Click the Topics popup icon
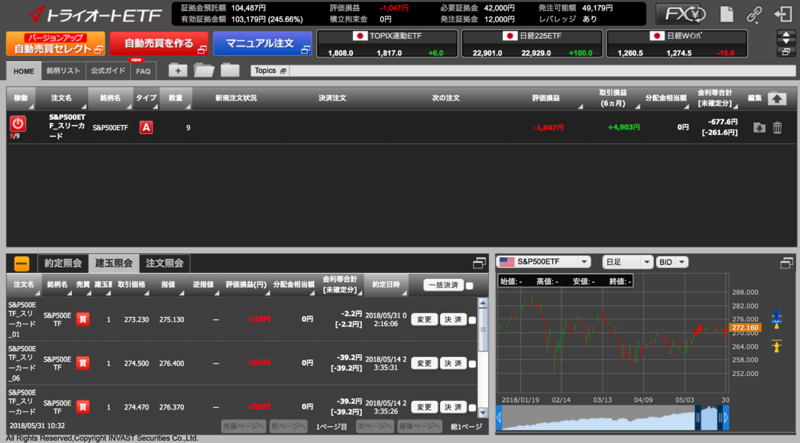This screenshot has height=443, width=800. (283, 71)
